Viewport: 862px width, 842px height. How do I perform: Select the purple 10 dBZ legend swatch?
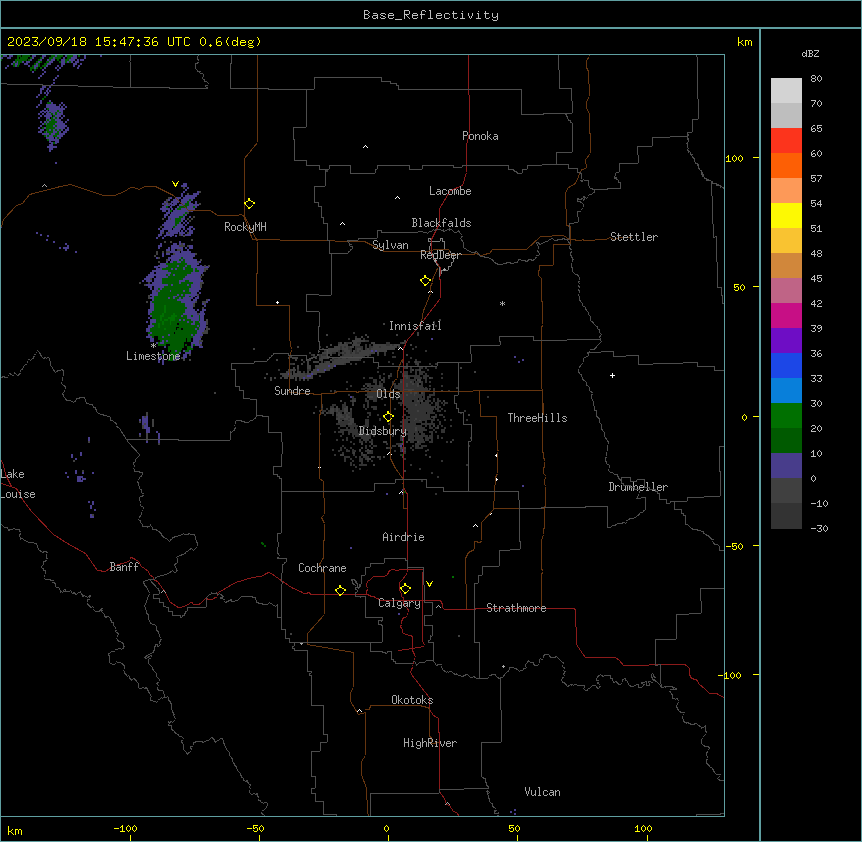pos(786,466)
